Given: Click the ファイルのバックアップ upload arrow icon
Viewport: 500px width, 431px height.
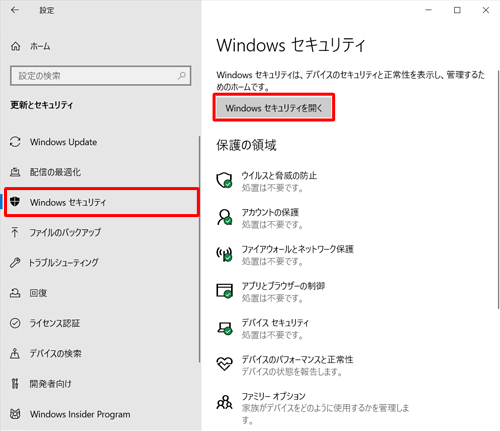Looking at the screenshot, I should tap(15, 232).
